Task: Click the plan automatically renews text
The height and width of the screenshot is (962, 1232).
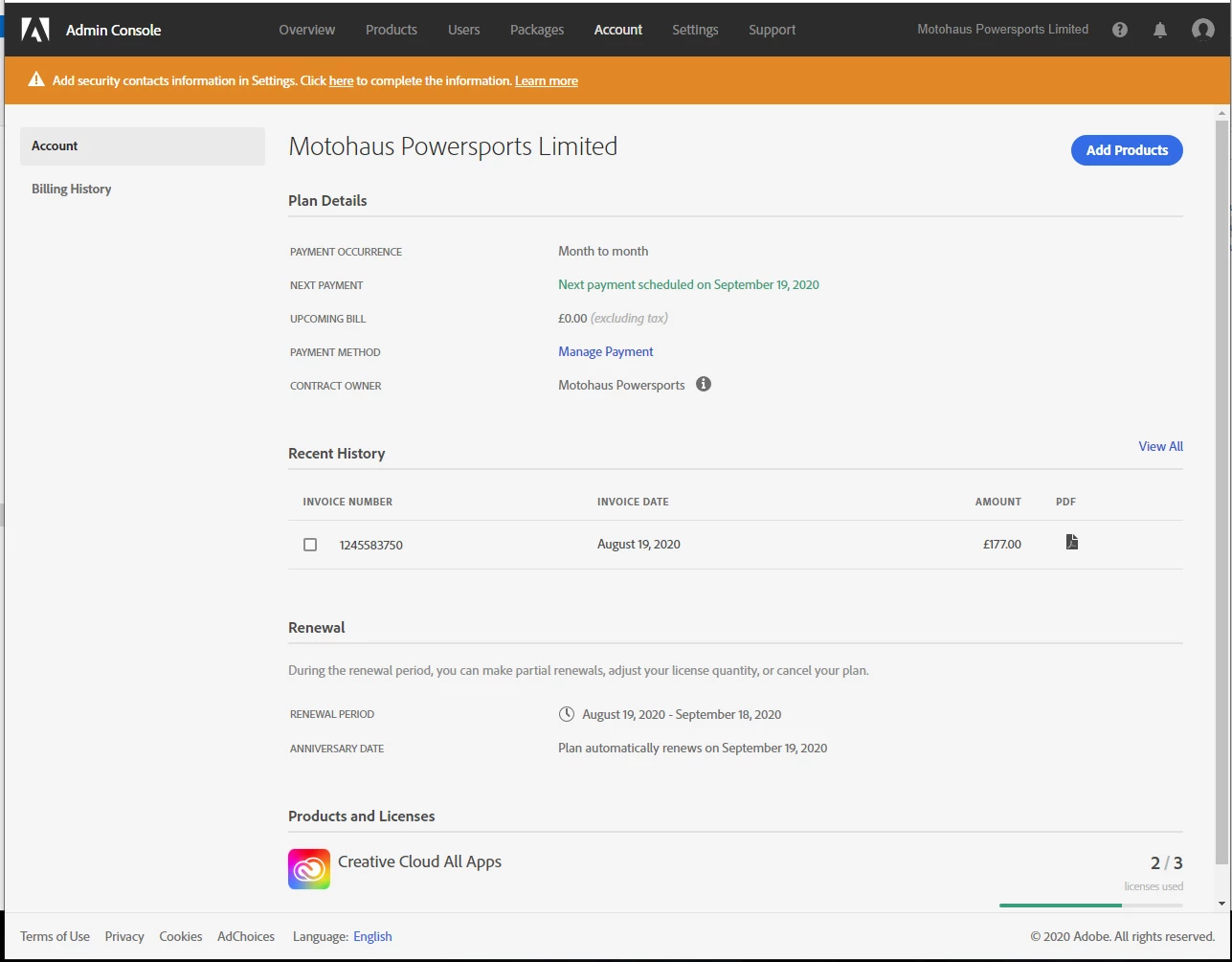Action: (692, 748)
